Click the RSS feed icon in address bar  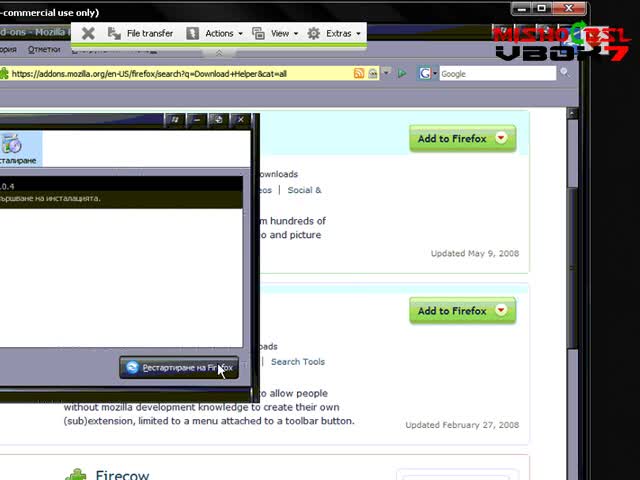tap(359, 73)
